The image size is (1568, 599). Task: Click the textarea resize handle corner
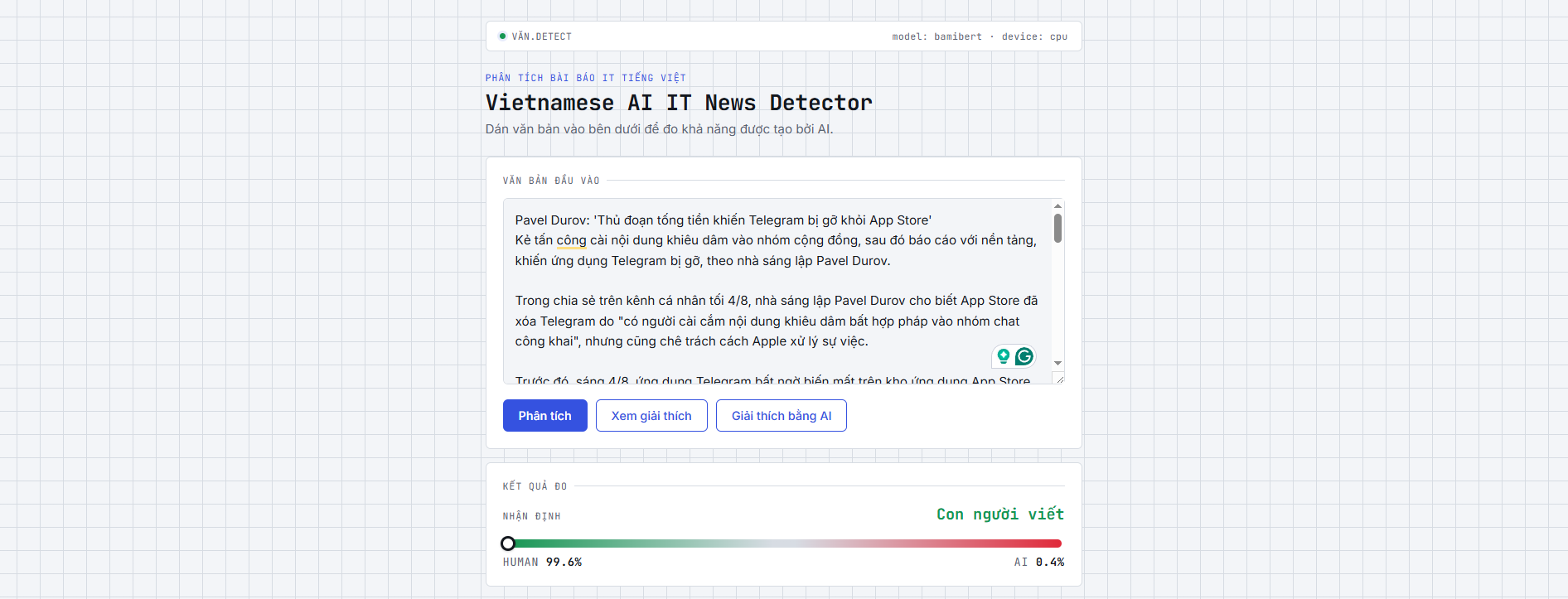[x=1058, y=378]
